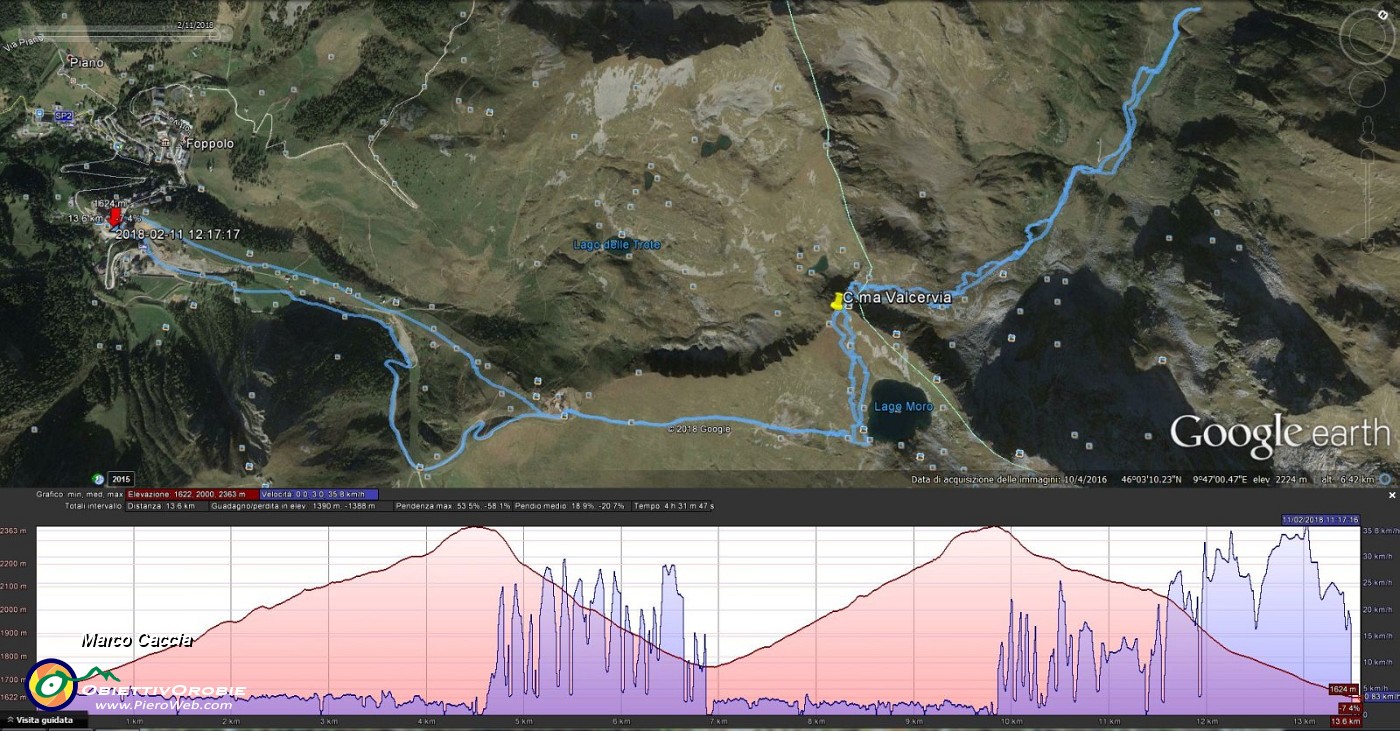Click the historical imagery clock icon

point(98,479)
